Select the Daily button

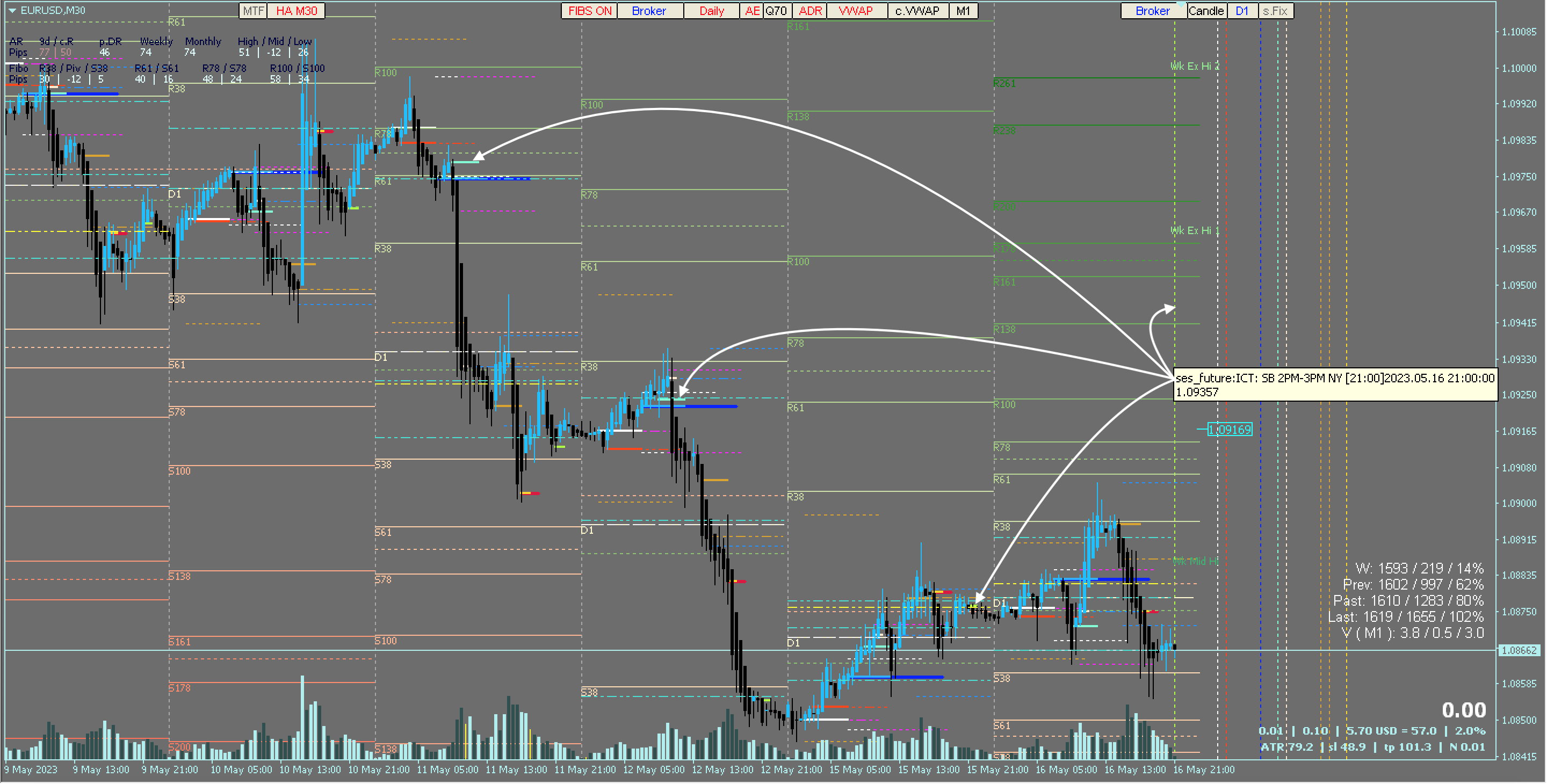click(x=712, y=11)
